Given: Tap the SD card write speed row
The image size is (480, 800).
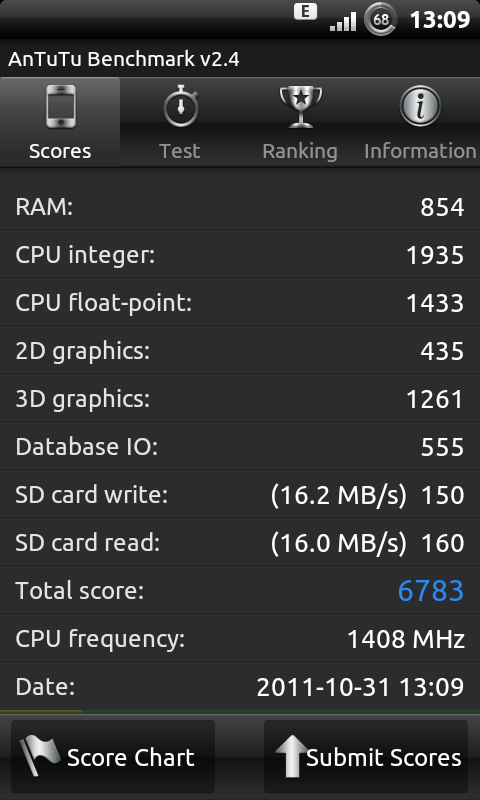Looking at the screenshot, I should 240,494.
